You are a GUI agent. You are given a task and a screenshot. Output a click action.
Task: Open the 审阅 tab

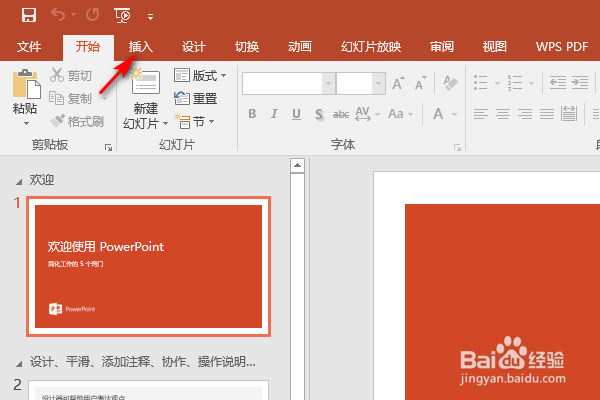pyautogui.click(x=442, y=47)
